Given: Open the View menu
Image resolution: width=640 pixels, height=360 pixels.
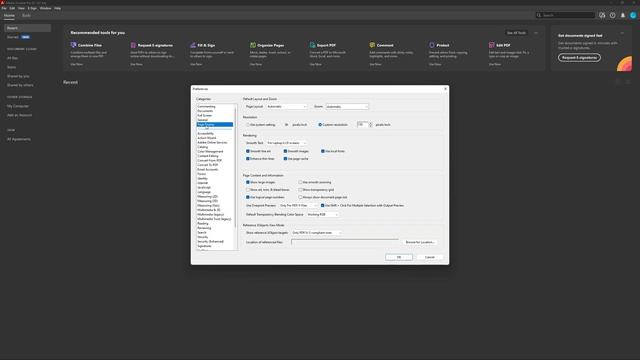Looking at the screenshot, I should [21, 8].
